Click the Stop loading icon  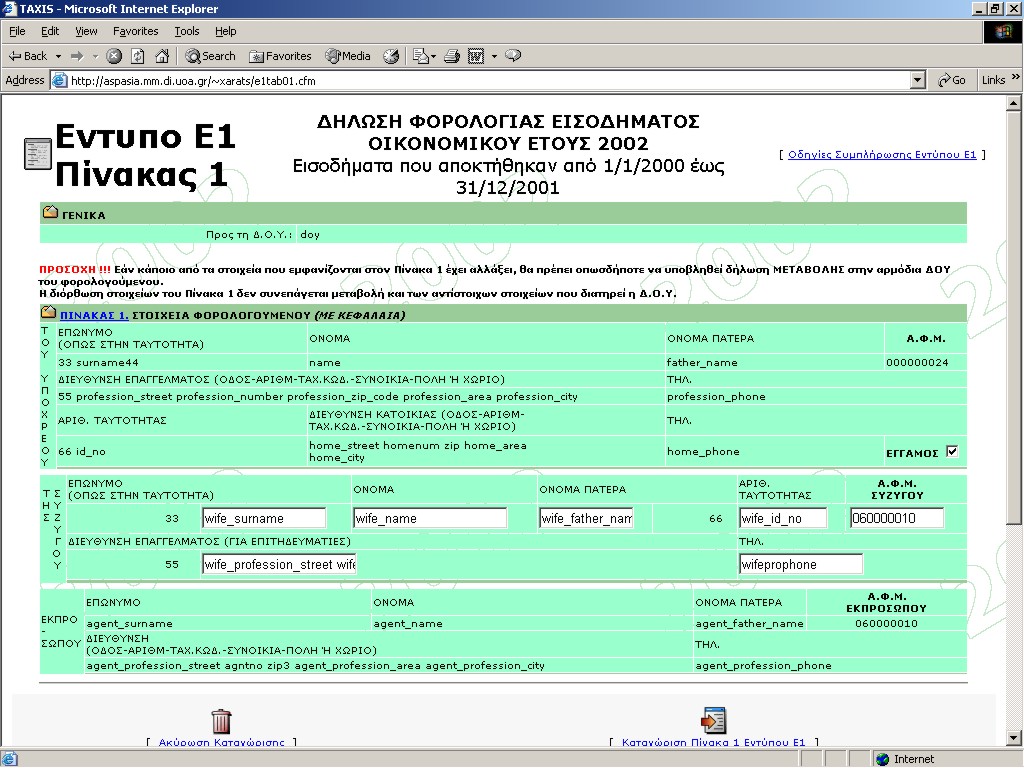click(114, 56)
